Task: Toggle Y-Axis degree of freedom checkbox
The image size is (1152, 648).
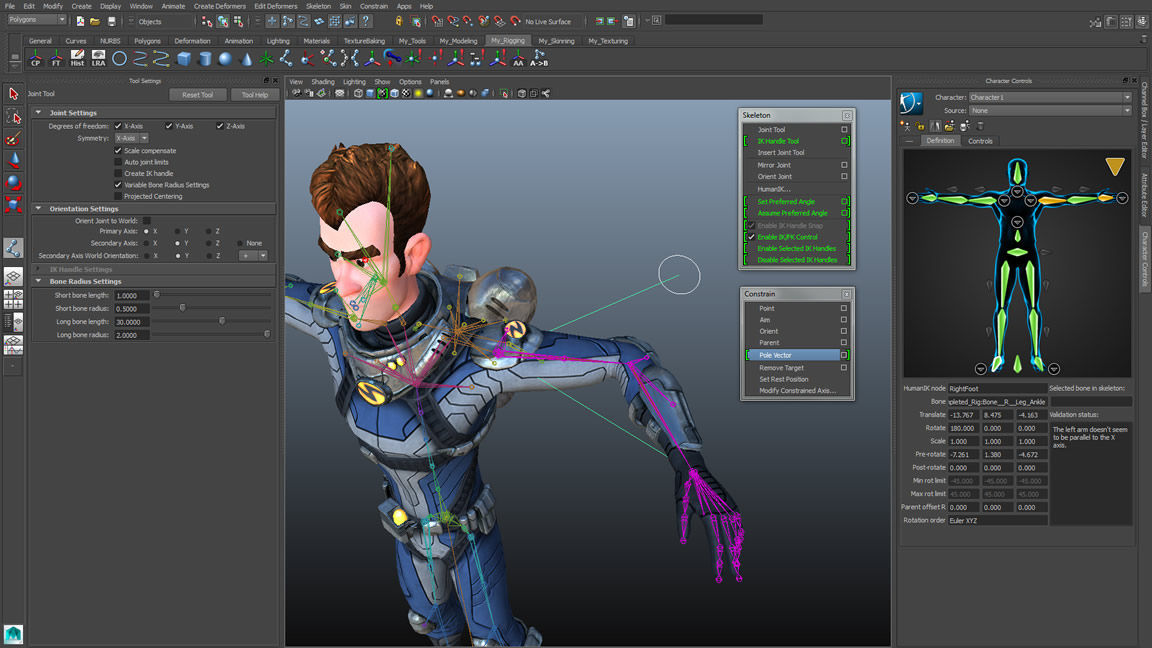Action: pyautogui.click(x=169, y=126)
